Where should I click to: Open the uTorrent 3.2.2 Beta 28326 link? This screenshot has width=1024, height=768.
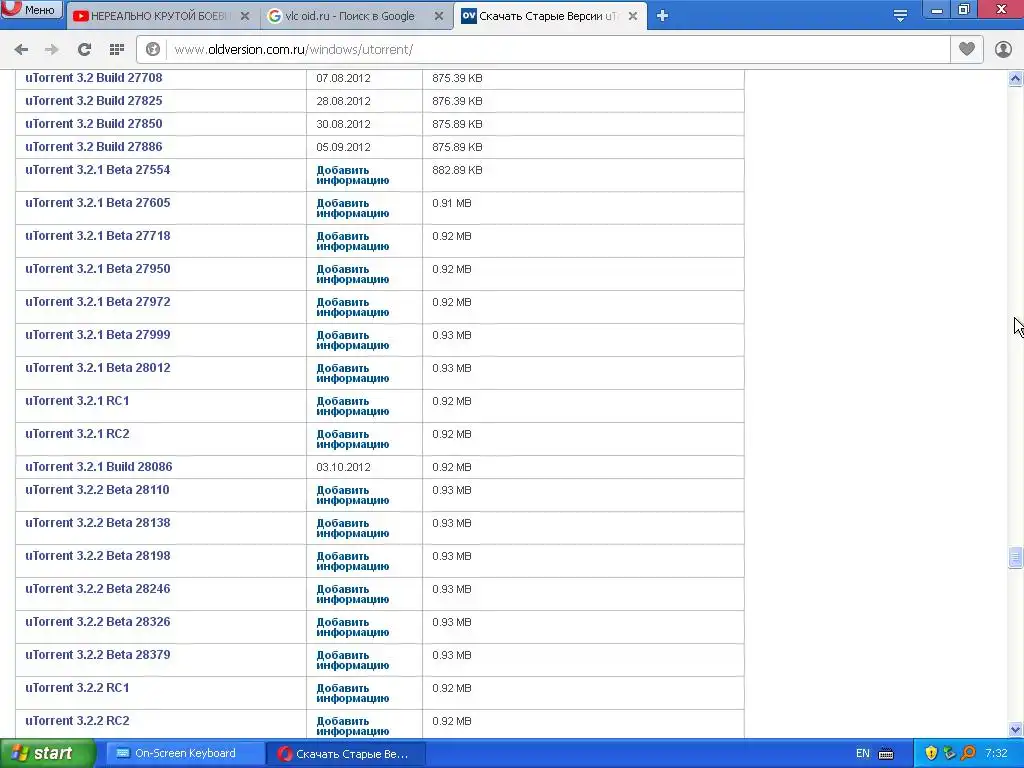[97, 622]
